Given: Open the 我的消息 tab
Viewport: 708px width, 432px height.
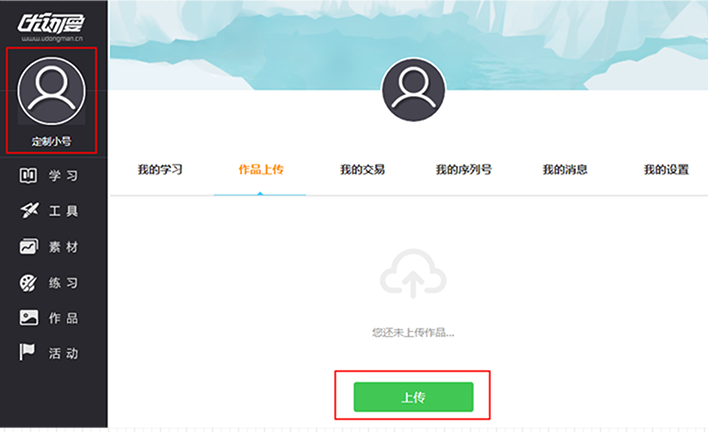Looking at the screenshot, I should [565, 170].
